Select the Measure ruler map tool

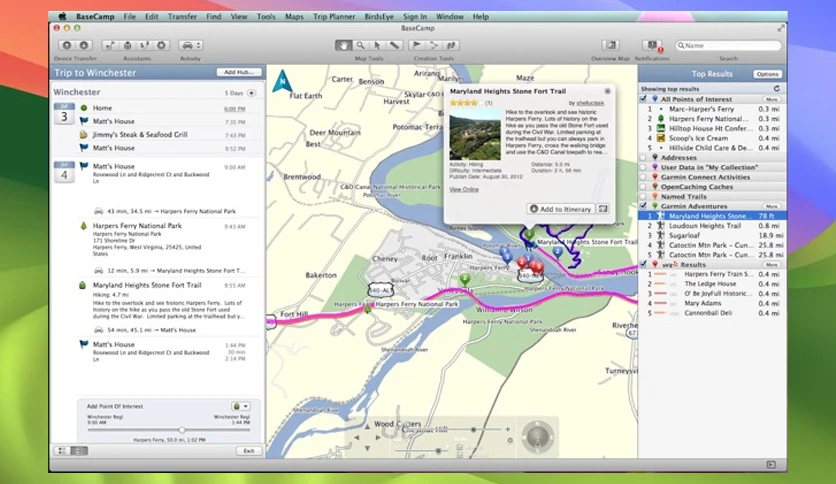[394, 45]
